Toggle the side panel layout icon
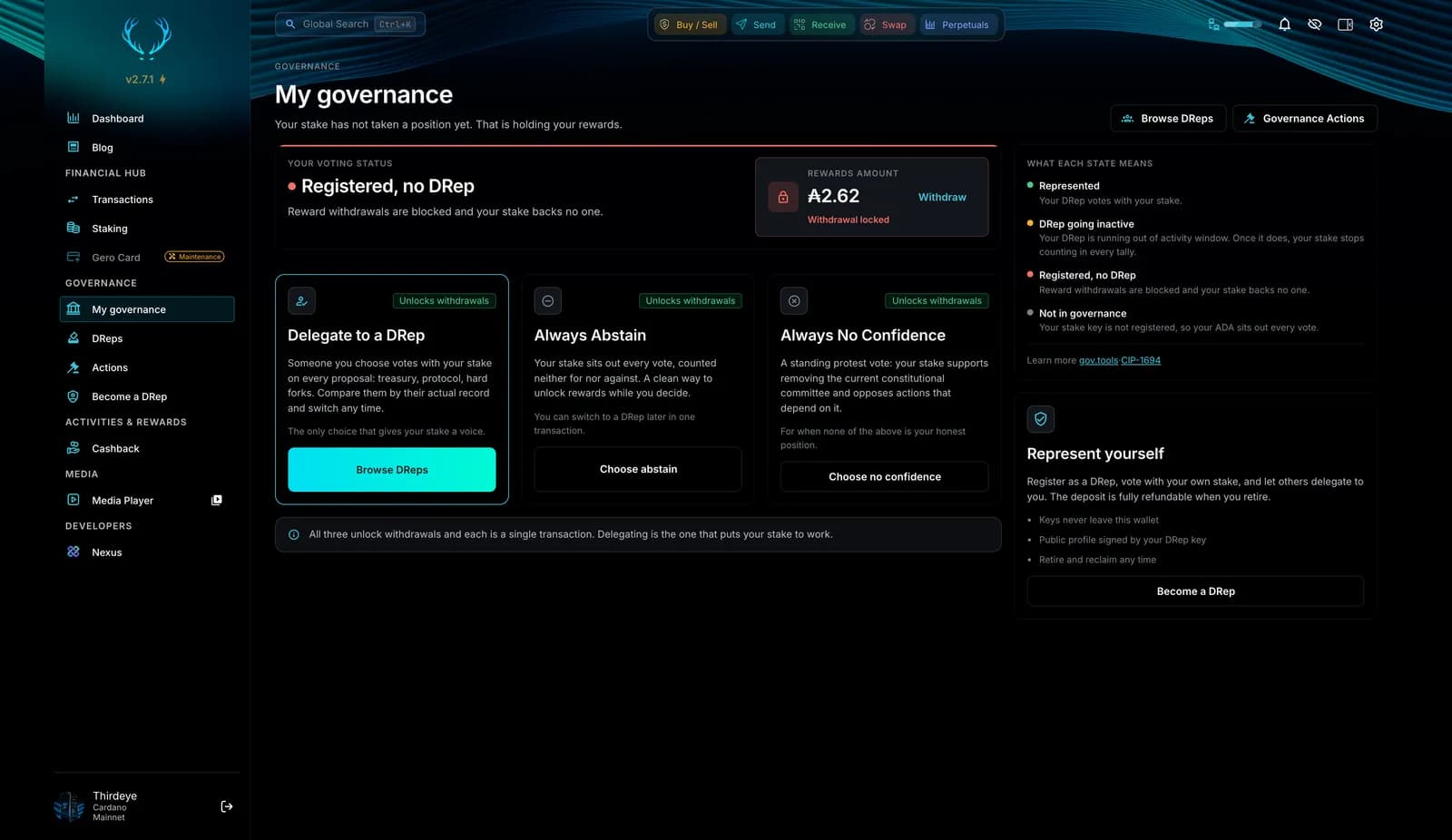This screenshot has width=1452, height=840. click(1345, 24)
